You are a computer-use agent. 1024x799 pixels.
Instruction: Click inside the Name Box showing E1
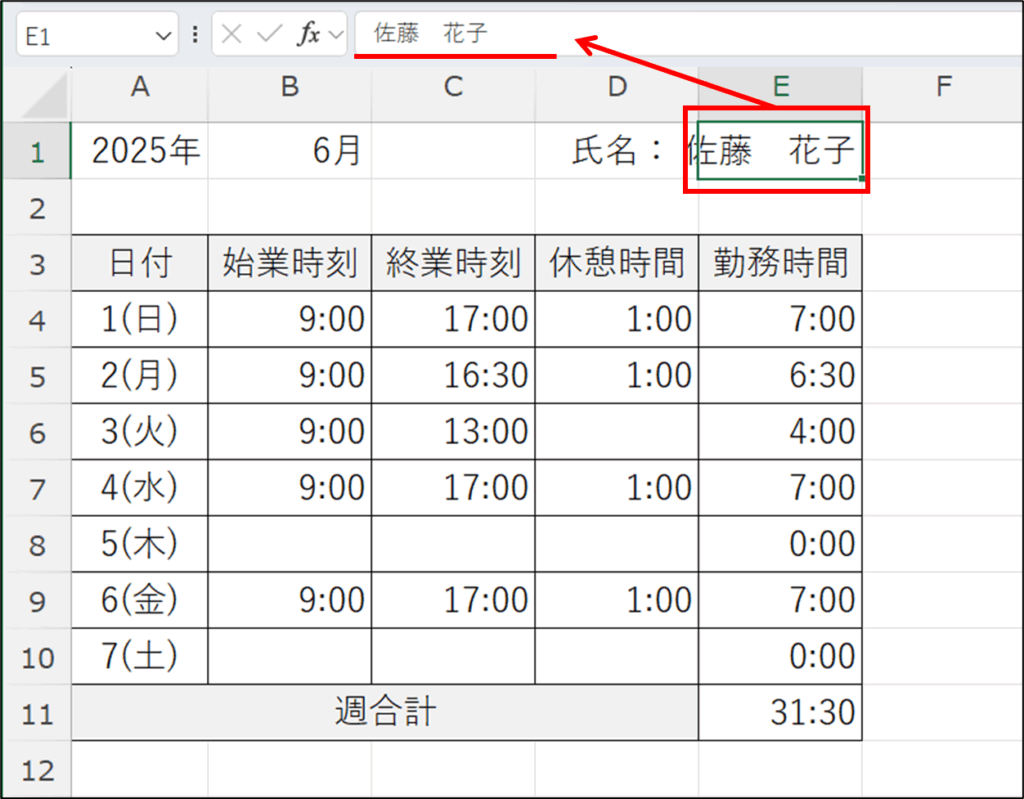pyautogui.click(x=80, y=36)
